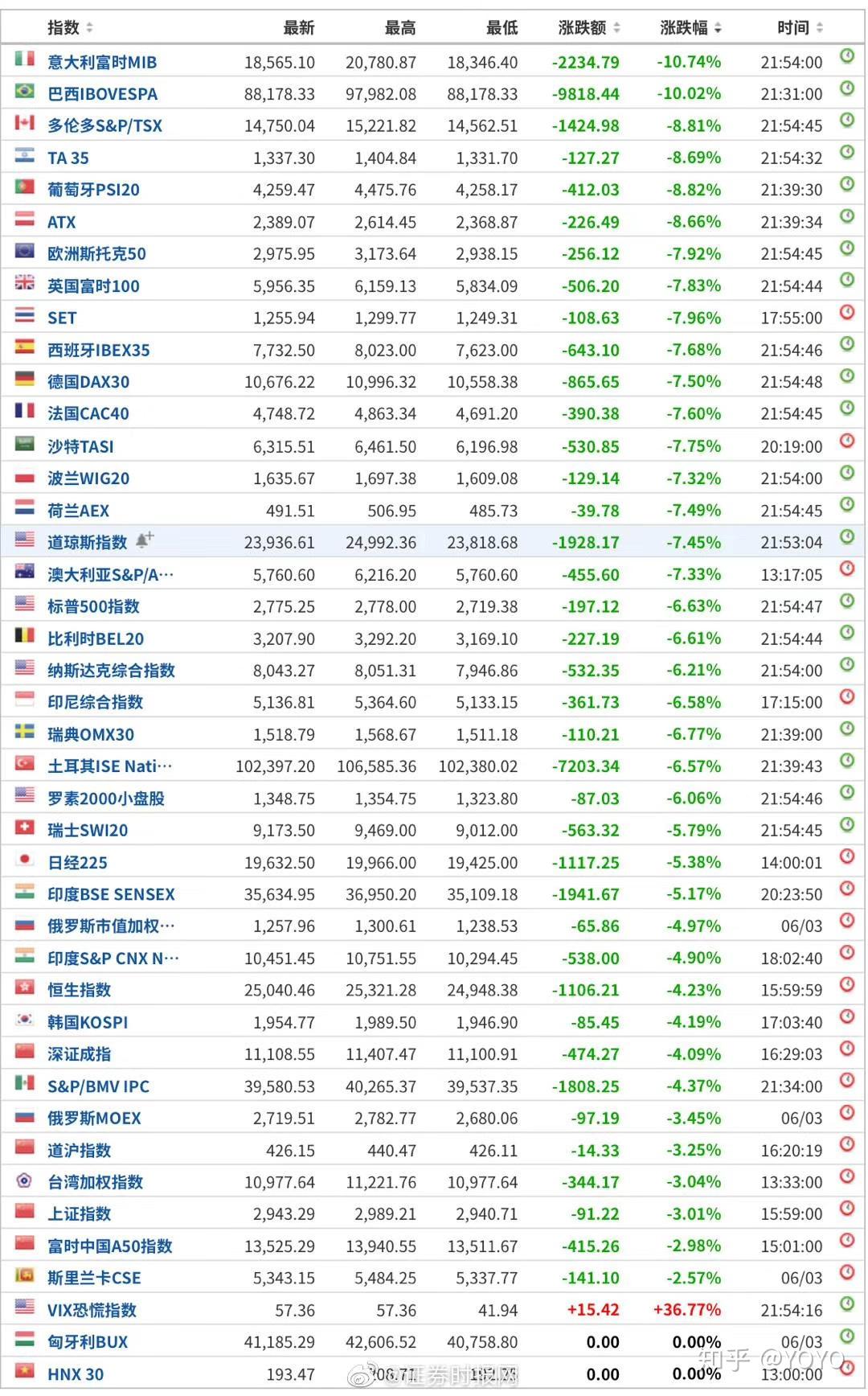This screenshot has width=868, height=1396.
Task: Click the Italy flag beside 意大利富时MIB
Action: pos(25,60)
